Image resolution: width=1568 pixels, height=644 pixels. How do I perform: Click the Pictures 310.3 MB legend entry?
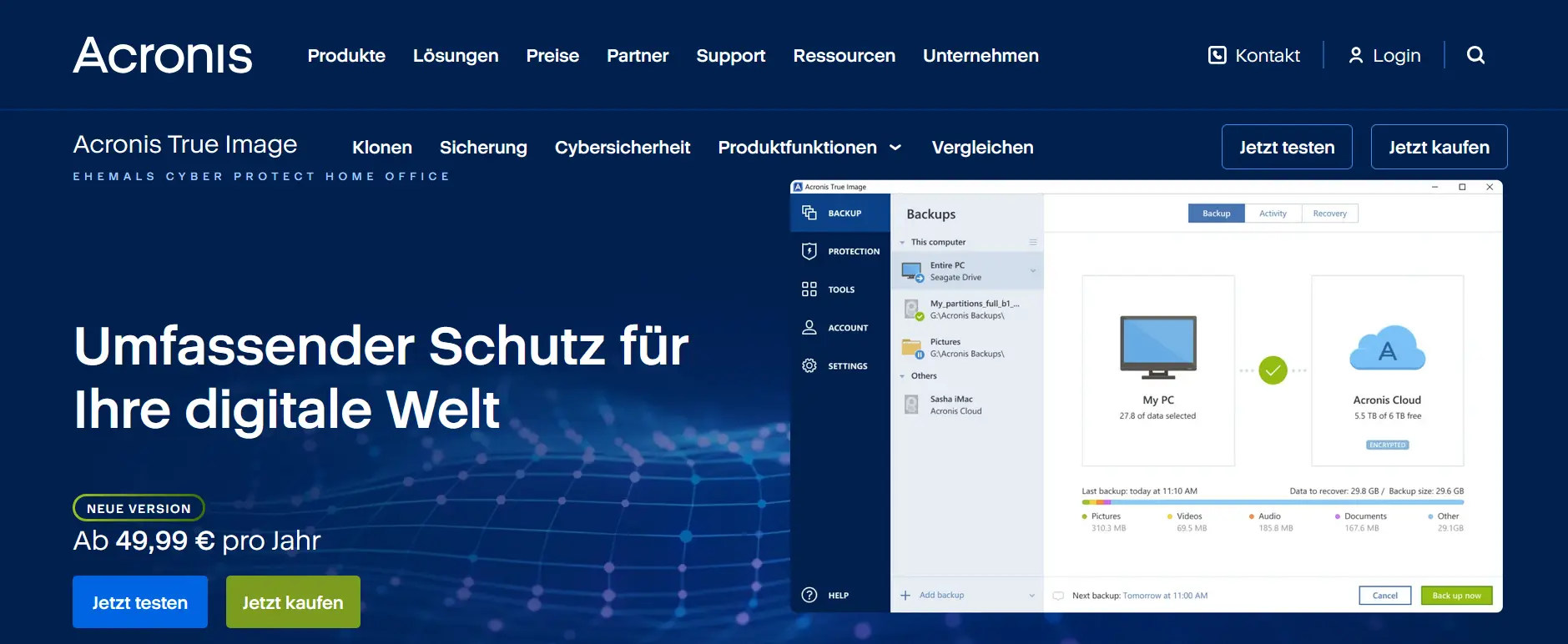point(1104,522)
